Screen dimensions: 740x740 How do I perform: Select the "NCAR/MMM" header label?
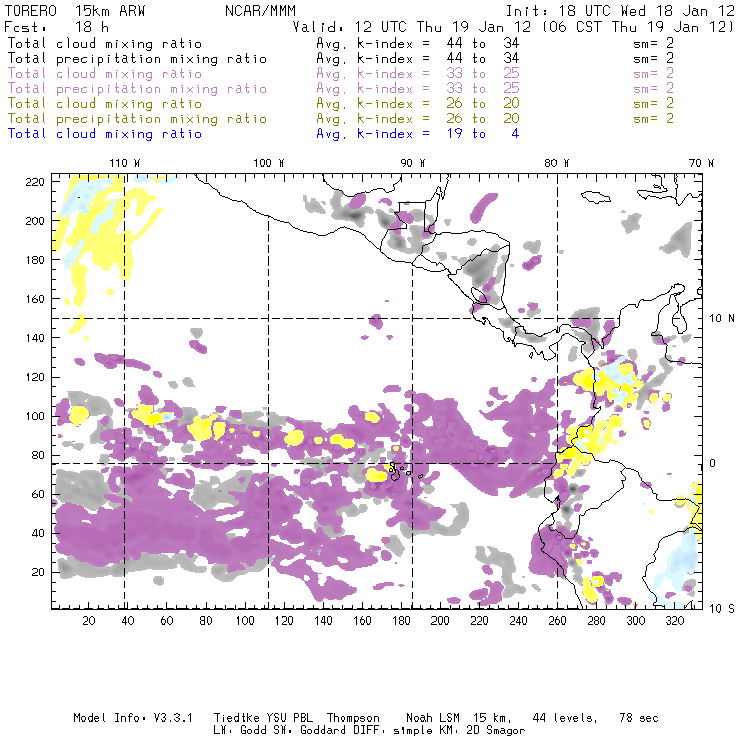[260, 11]
